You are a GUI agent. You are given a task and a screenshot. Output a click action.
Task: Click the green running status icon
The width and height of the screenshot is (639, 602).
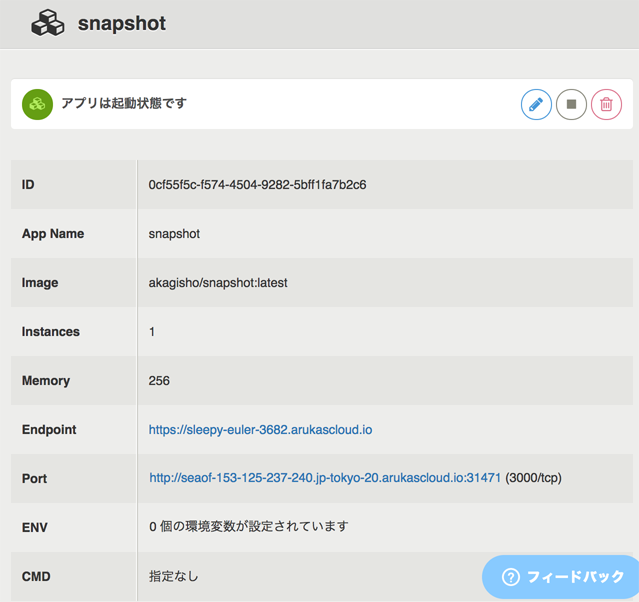click(37, 104)
